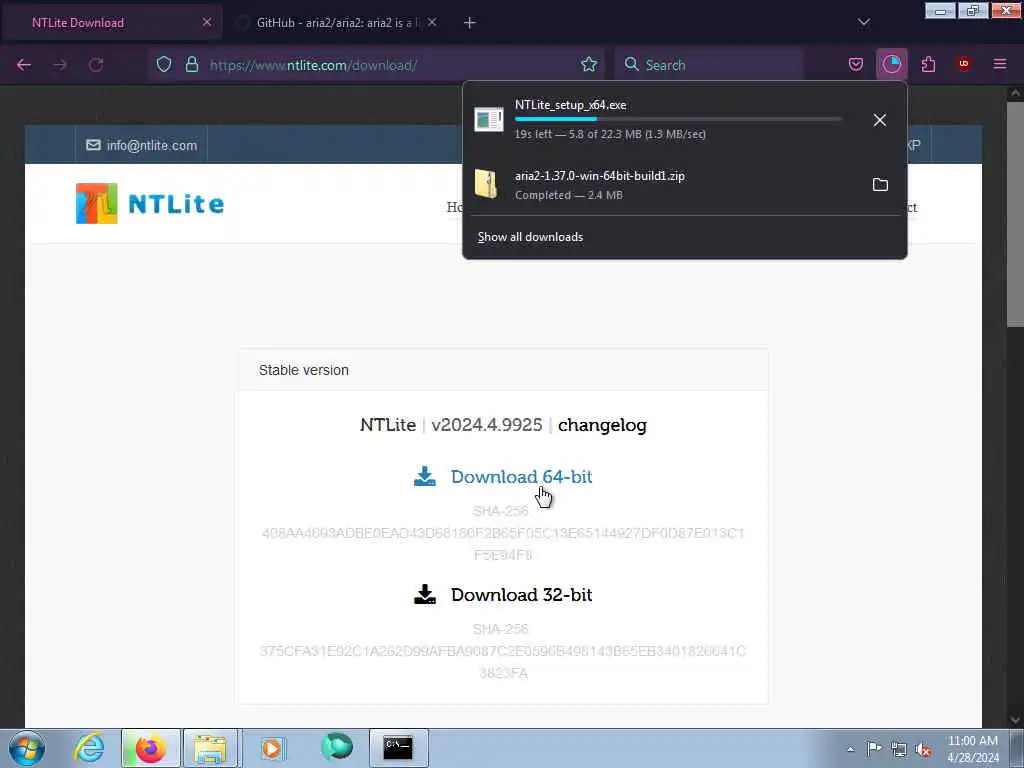
Task: Click the NTLite logo
Action: tap(150, 203)
